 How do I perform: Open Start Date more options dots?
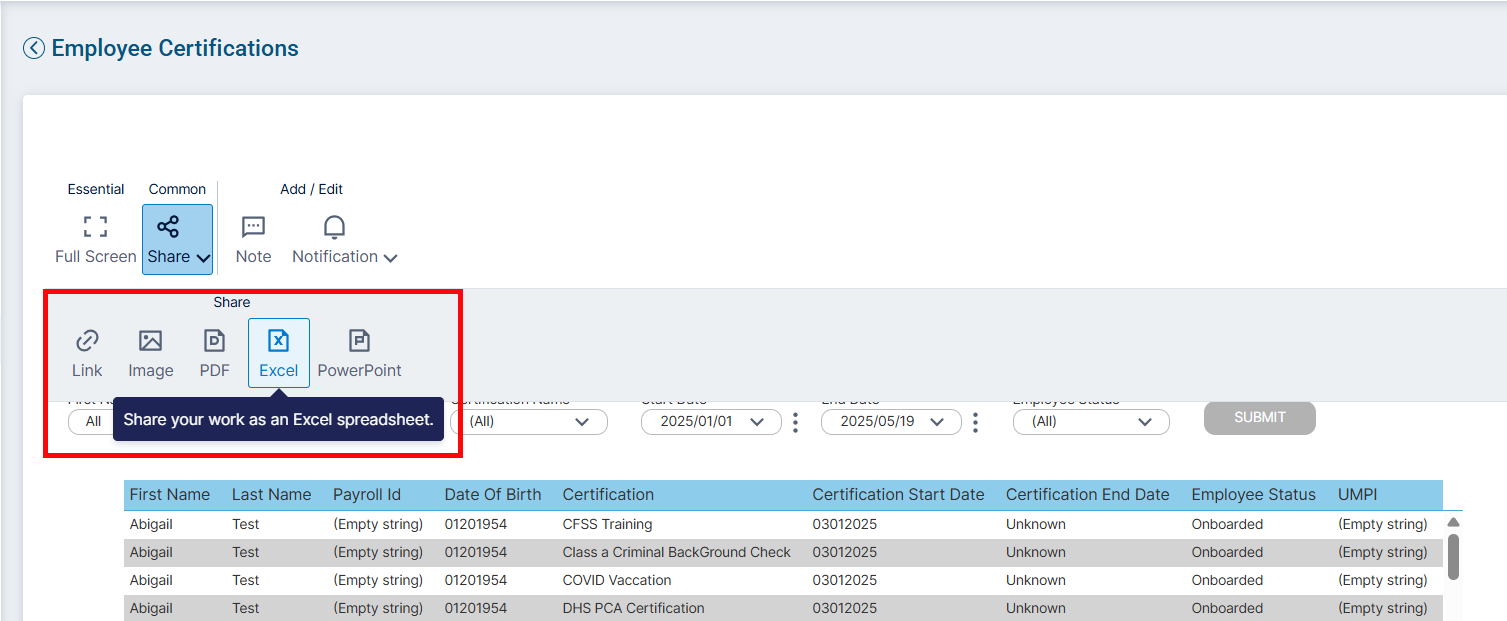[795, 422]
